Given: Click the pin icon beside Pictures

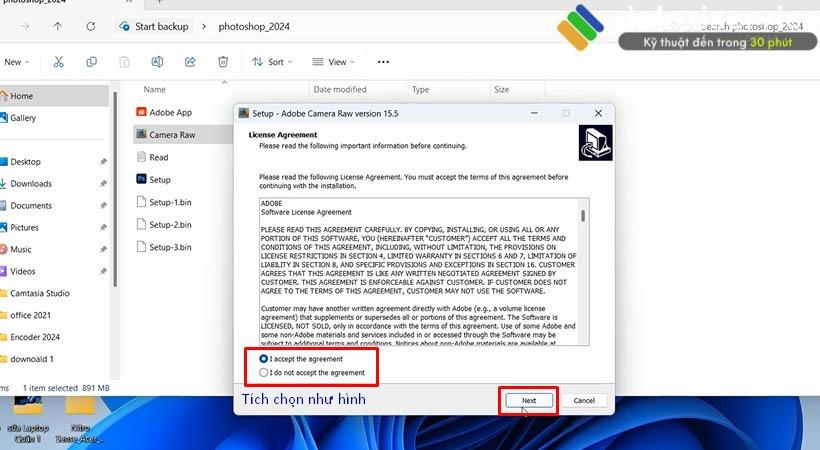Looking at the screenshot, I should coord(103,228).
